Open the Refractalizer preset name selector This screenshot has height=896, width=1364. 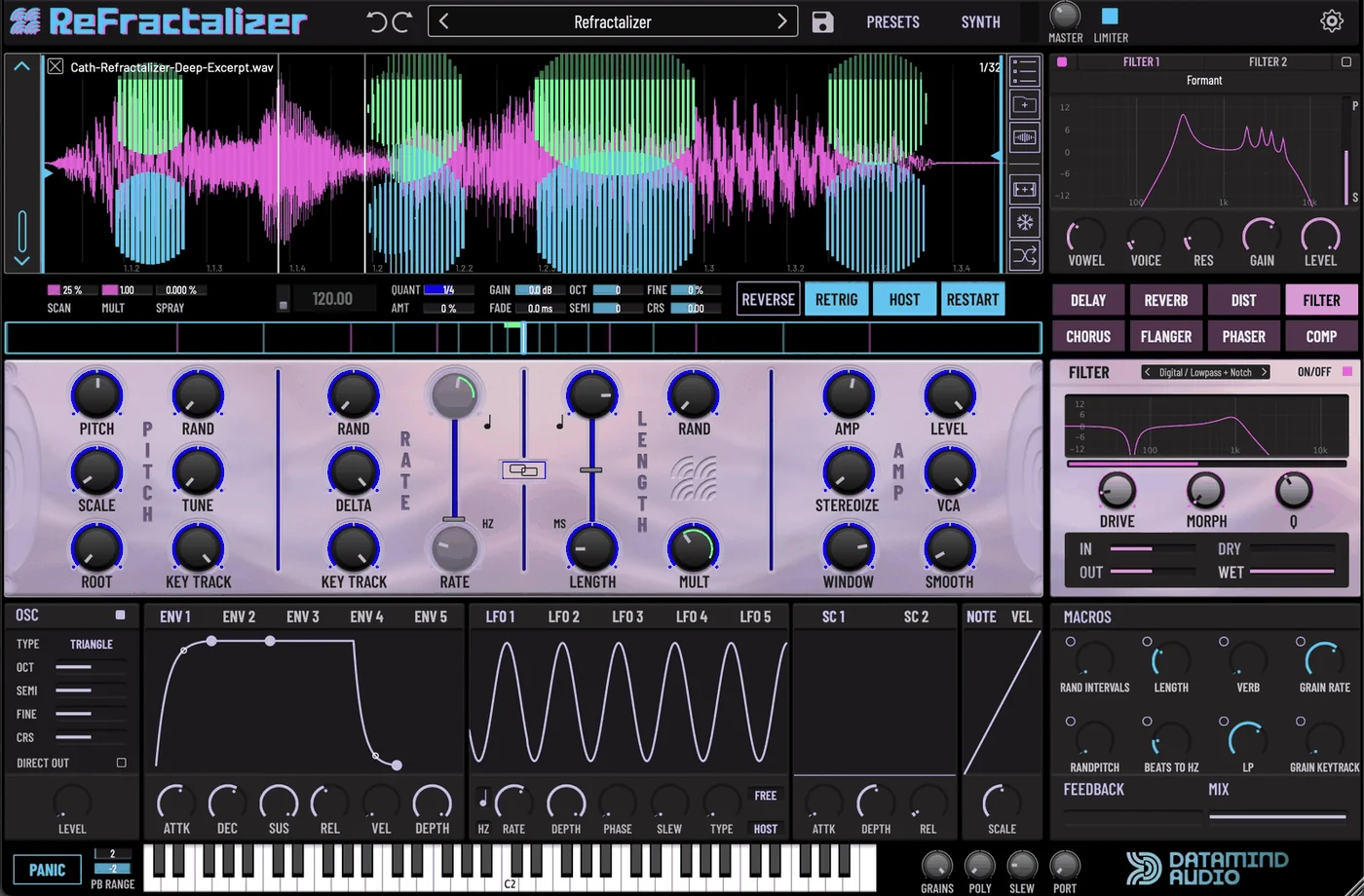coord(613,21)
